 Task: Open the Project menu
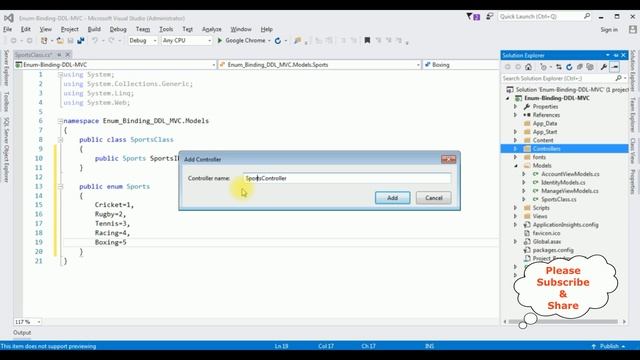tap(69, 29)
